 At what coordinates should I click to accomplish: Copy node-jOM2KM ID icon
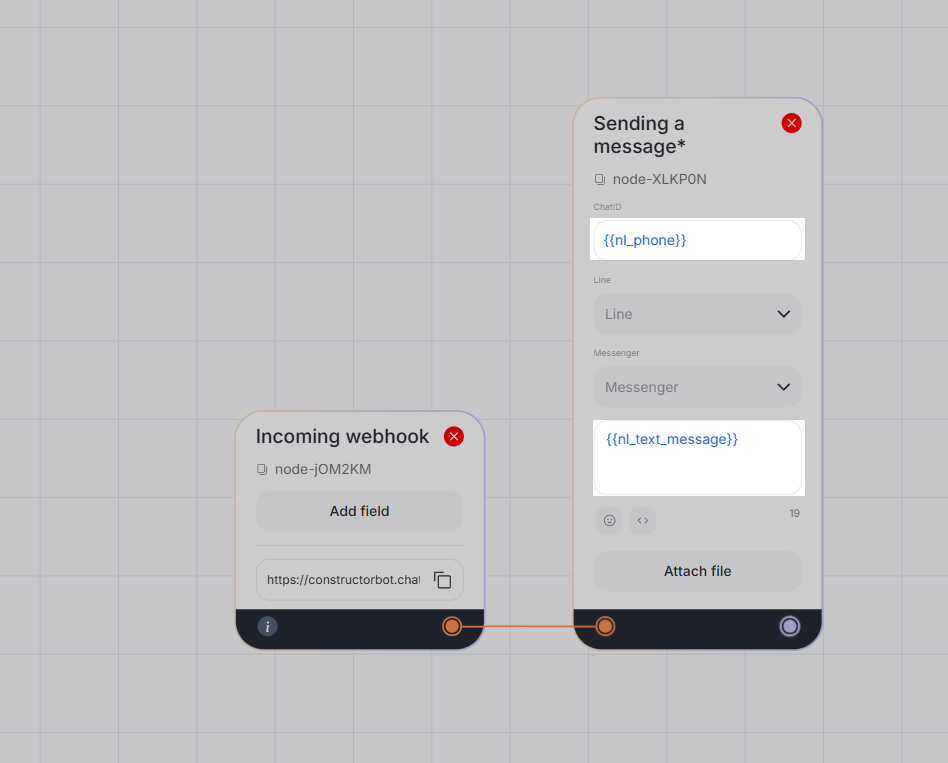[262, 470]
